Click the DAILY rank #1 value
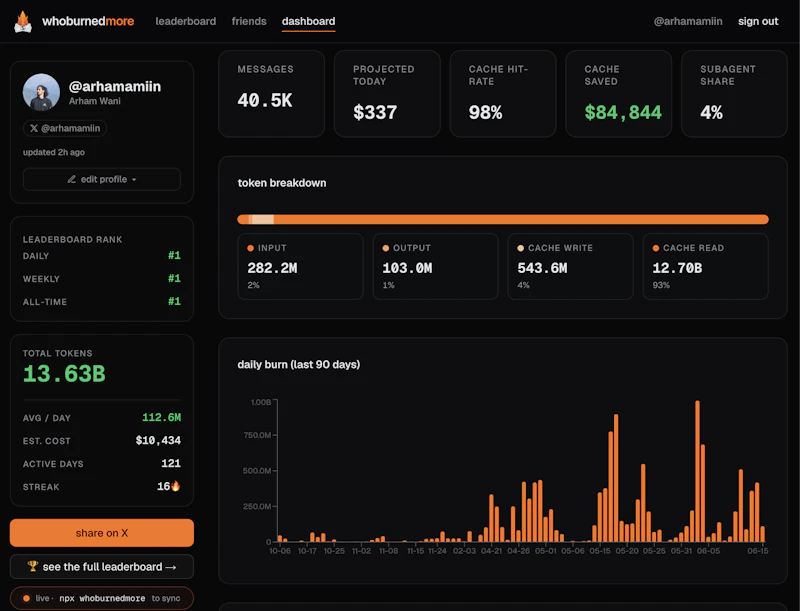The height and width of the screenshot is (611, 800). (x=174, y=256)
